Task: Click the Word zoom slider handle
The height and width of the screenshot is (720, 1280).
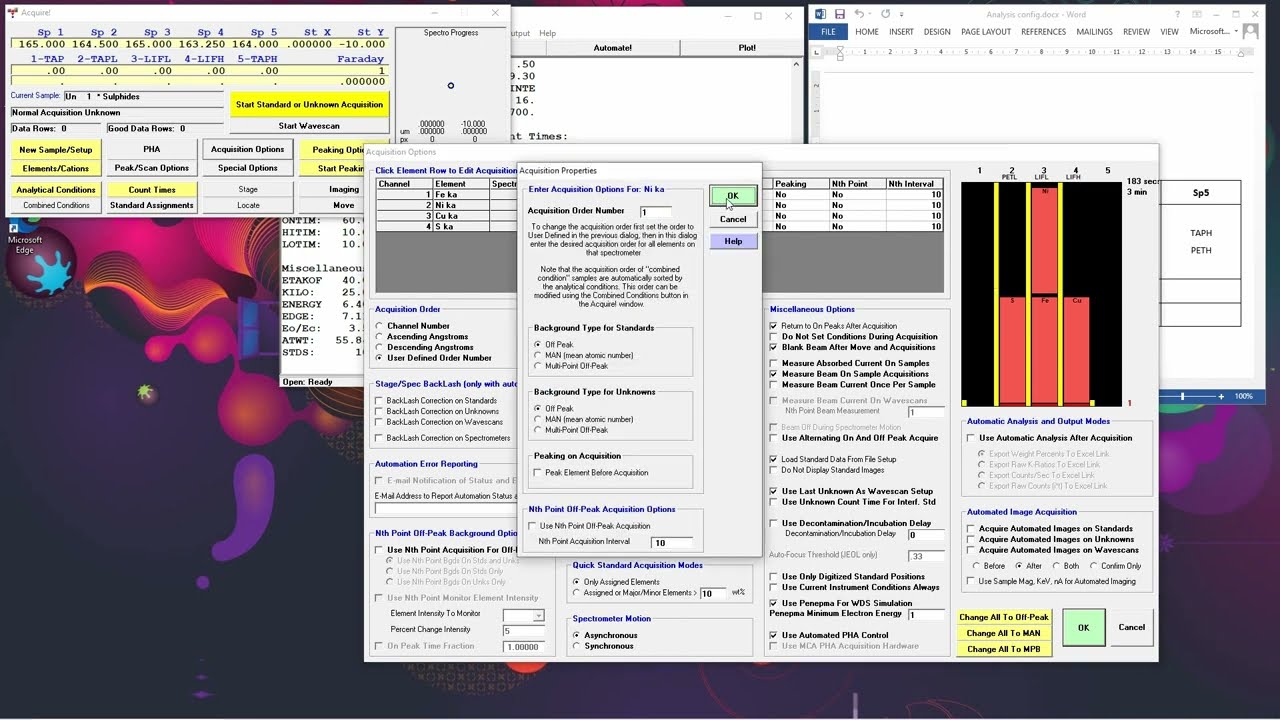Action: point(1182,396)
